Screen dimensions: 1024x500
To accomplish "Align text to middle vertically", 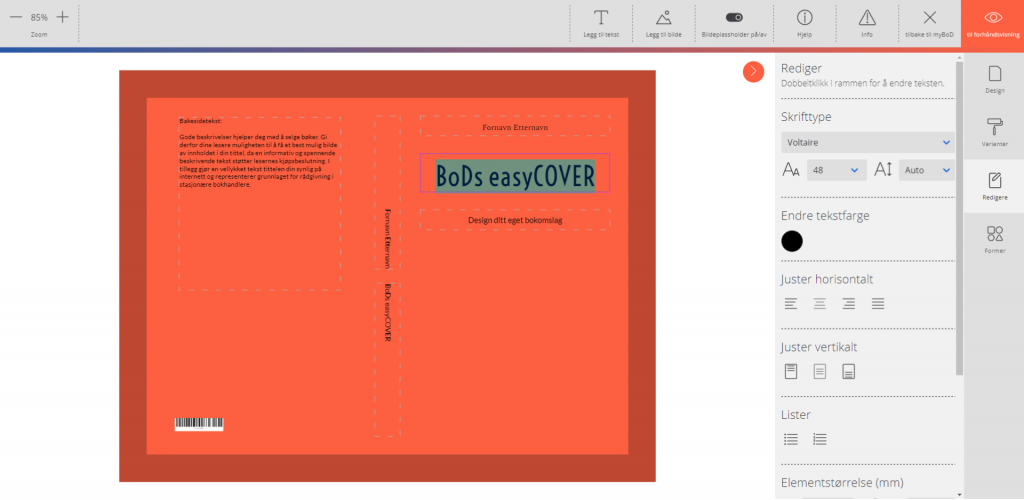I will pyautogui.click(x=820, y=371).
